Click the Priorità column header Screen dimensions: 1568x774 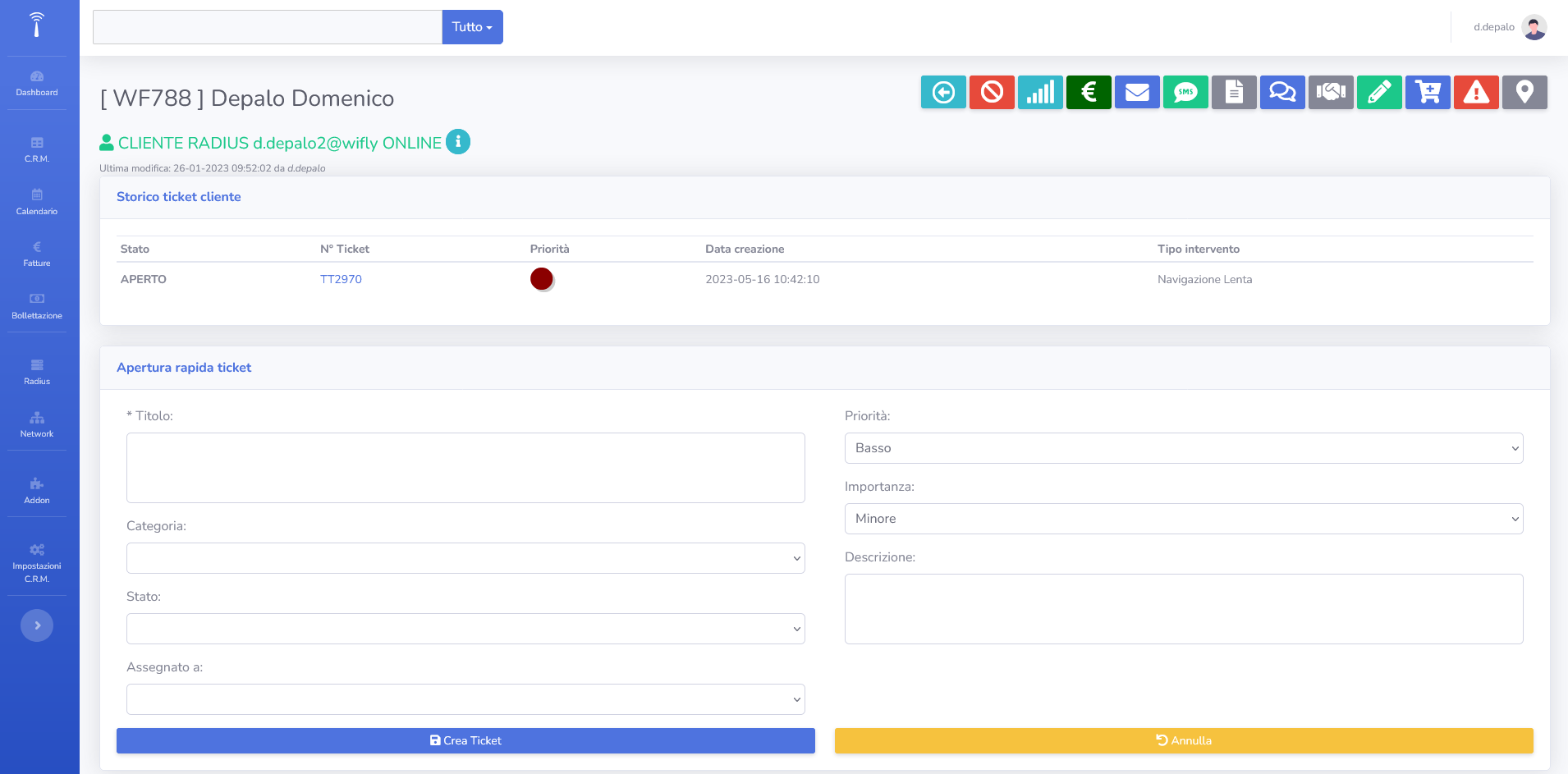(550, 249)
